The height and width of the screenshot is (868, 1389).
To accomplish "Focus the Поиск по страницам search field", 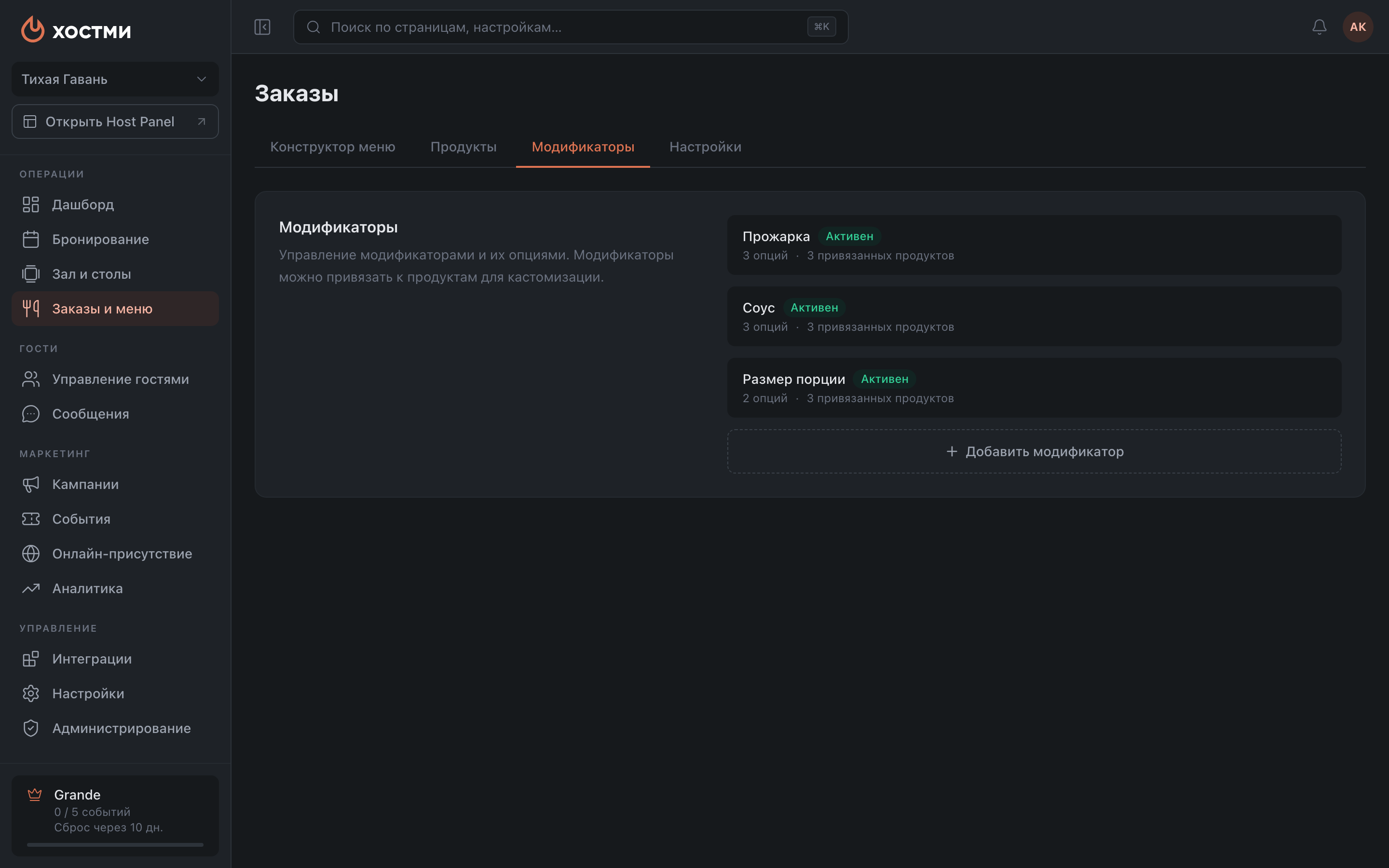I will click(571, 27).
